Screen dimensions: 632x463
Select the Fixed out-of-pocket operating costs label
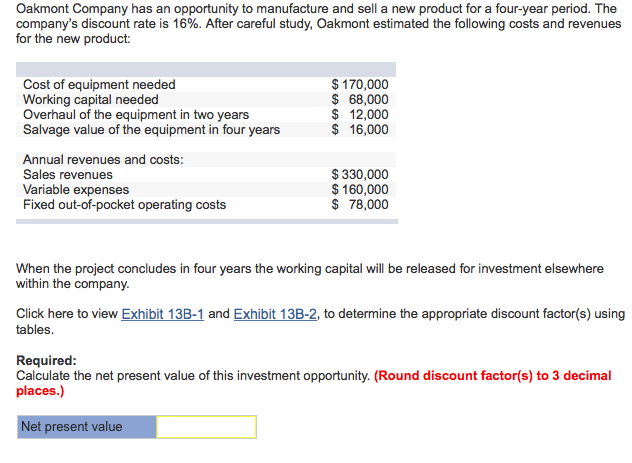125,205
